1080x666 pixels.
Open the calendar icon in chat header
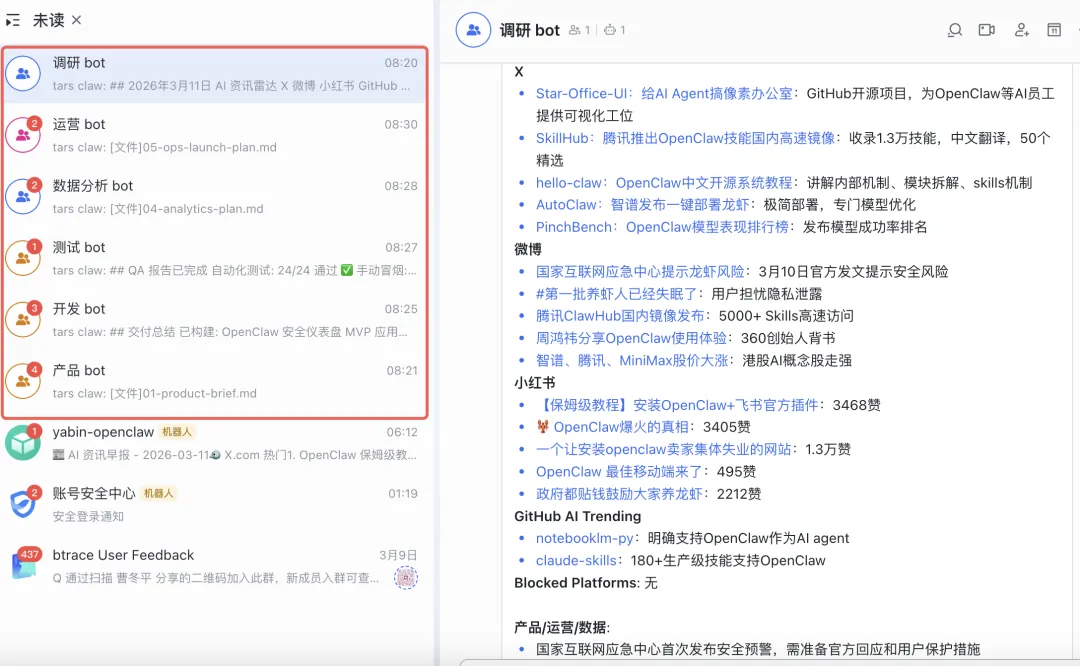pyautogui.click(x=1054, y=30)
